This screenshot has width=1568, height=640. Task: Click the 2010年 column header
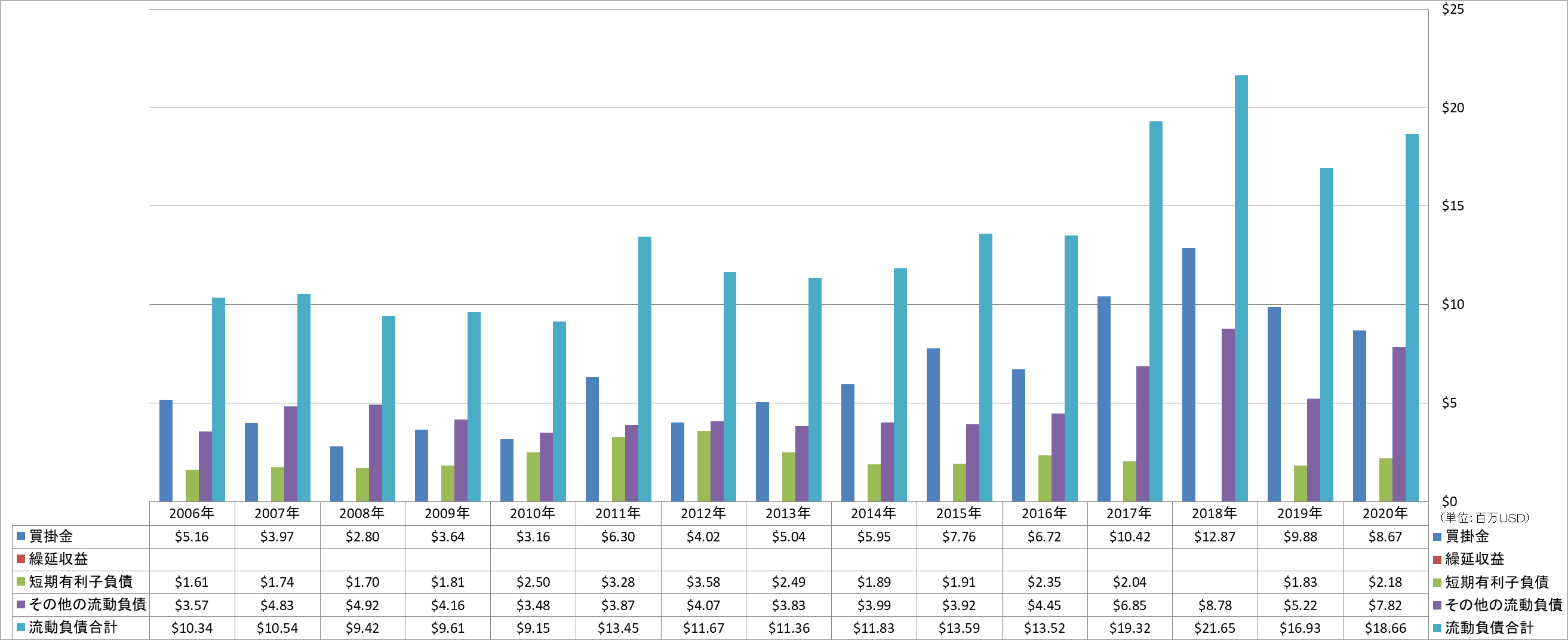tap(533, 513)
